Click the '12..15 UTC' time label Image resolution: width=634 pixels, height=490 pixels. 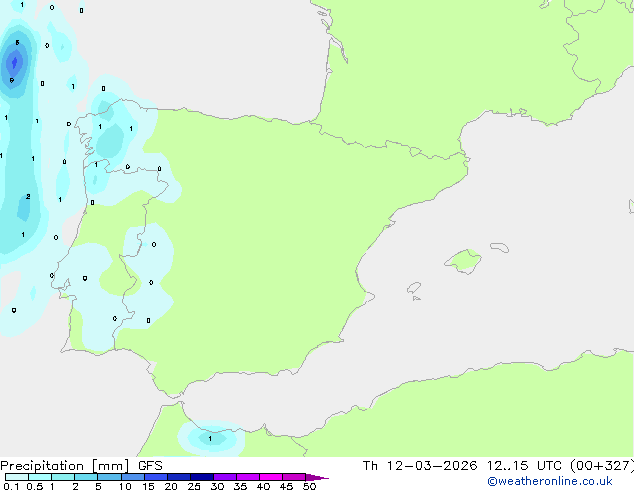click(x=524, y=466)
